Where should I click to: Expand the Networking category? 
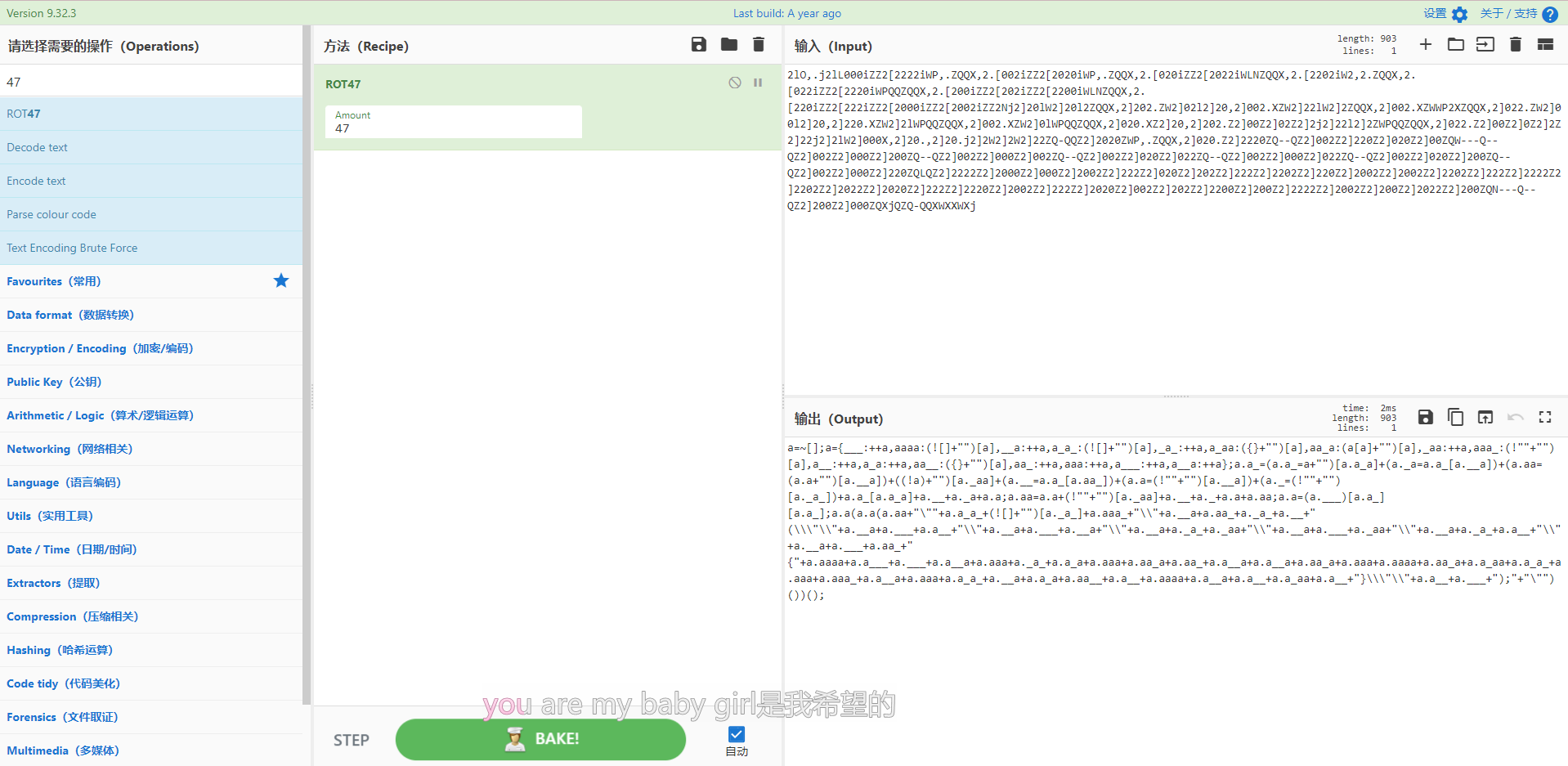[x=151, y=449]
